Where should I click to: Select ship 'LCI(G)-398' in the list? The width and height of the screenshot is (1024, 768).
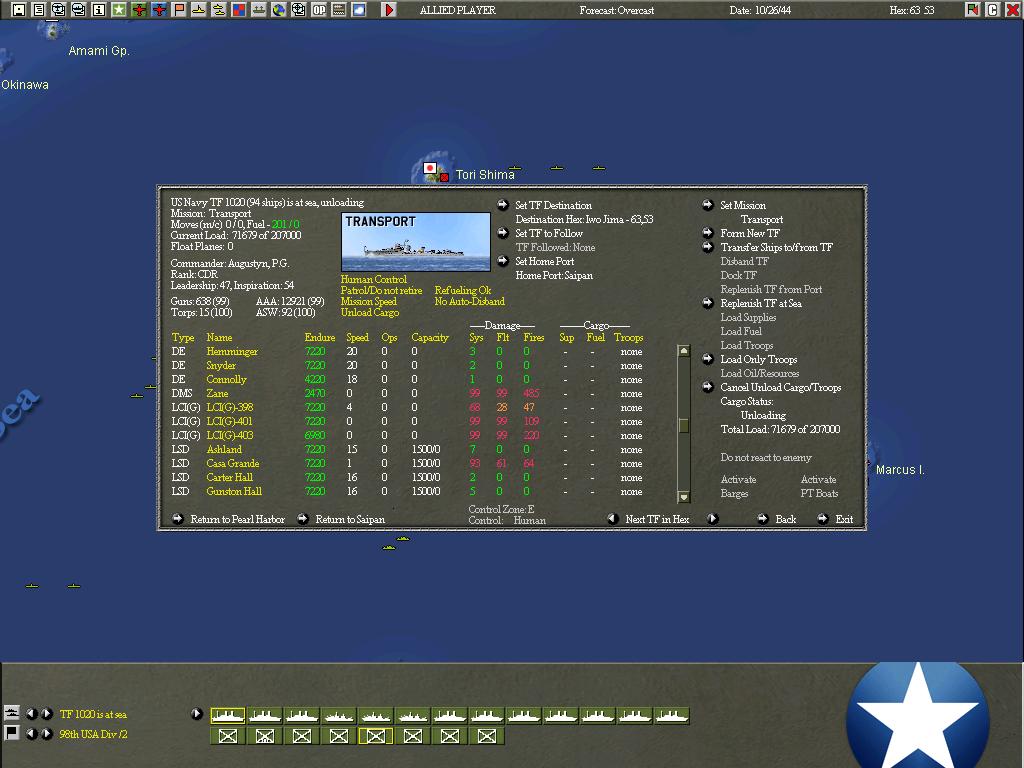tap(230, 408)
